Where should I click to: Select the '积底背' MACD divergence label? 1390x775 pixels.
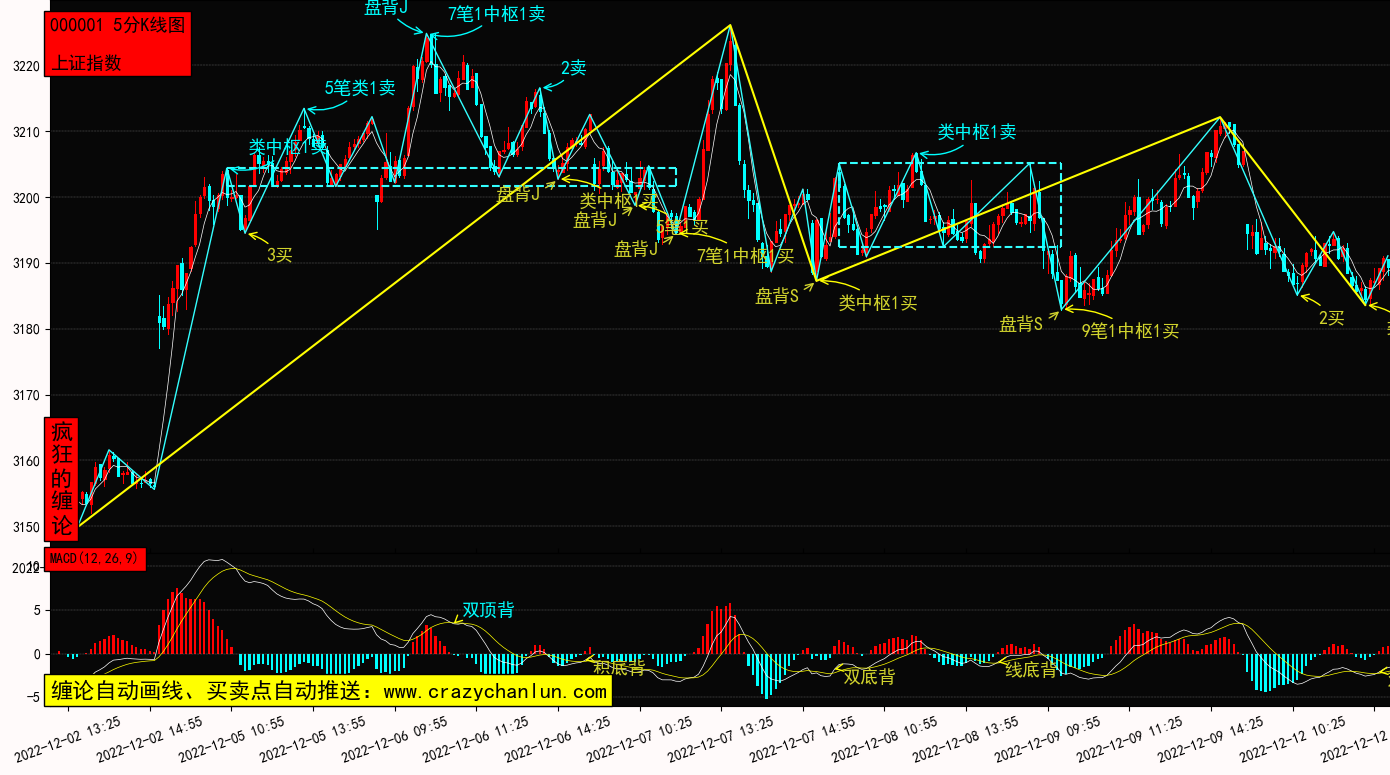619,667
